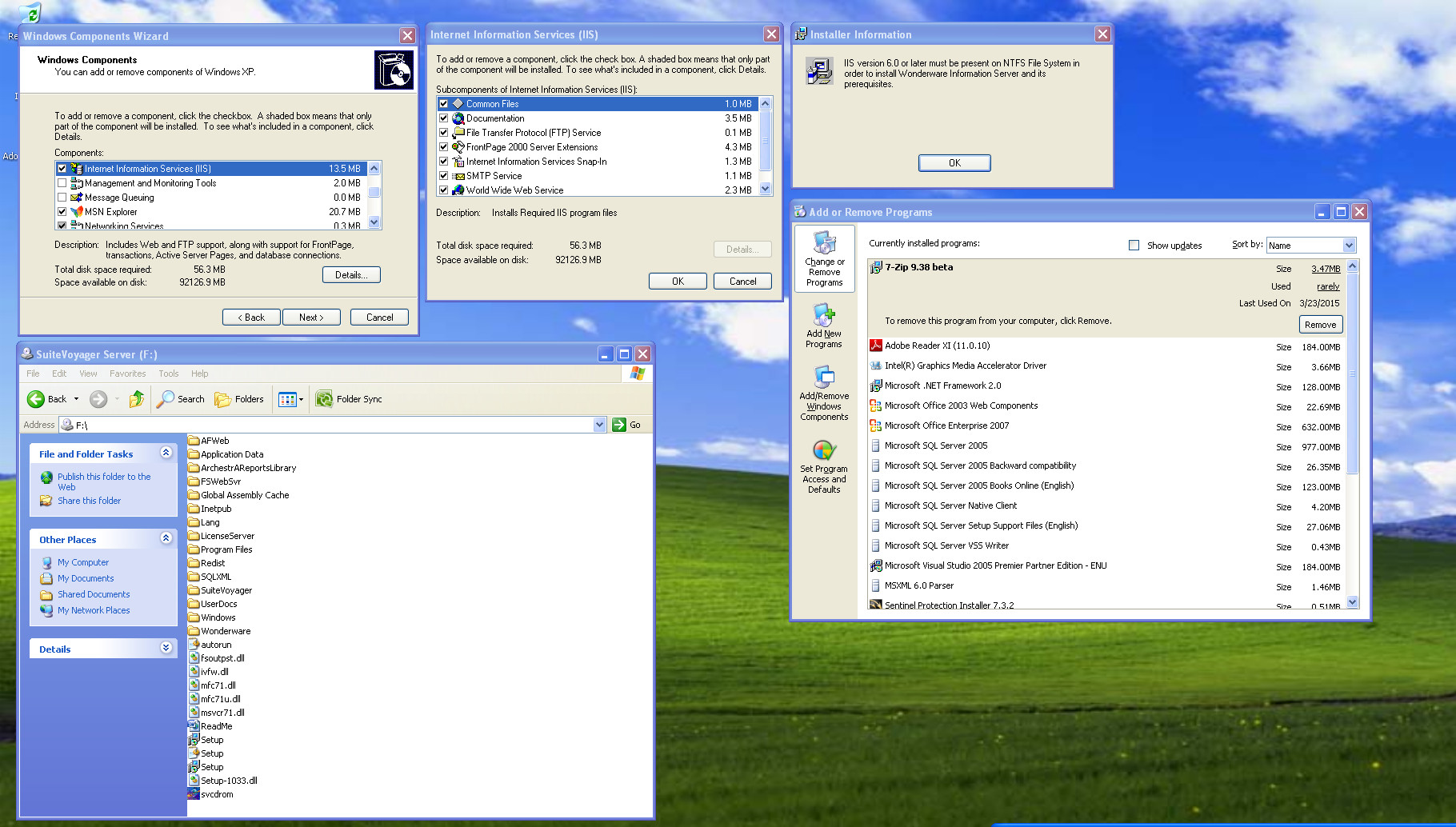The height and width of the screenshot is (827, 1456).
Task: Click My Network Places icon
Action: point(46,610)
